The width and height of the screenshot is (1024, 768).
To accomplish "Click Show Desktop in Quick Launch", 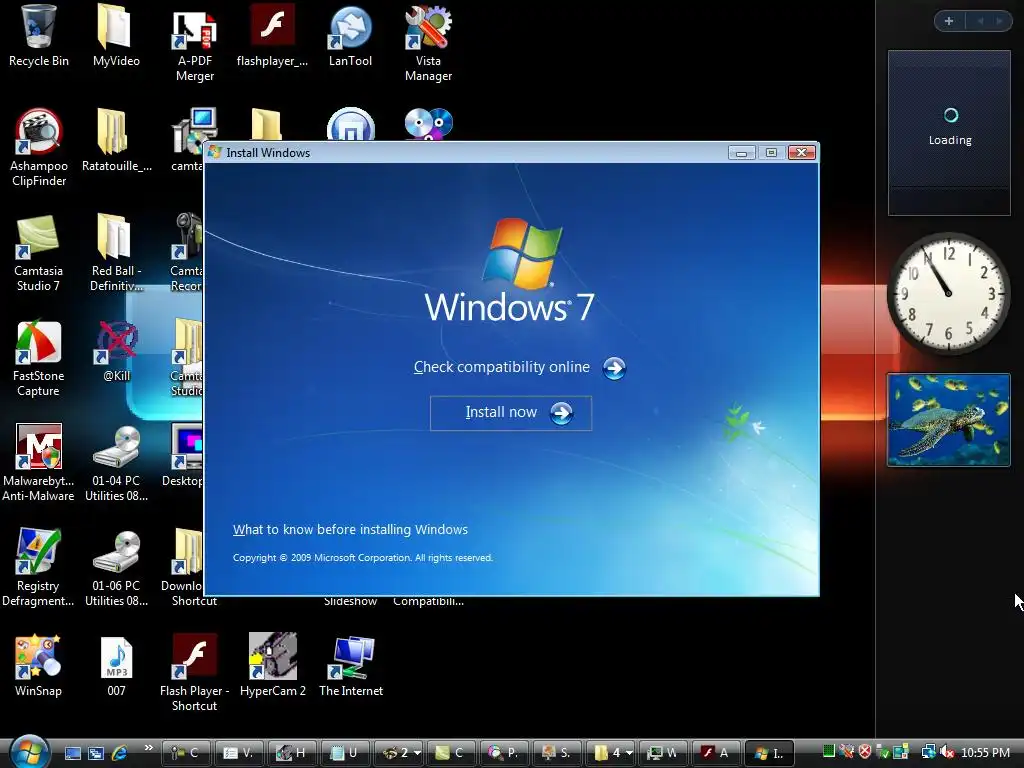I will 72,753.
